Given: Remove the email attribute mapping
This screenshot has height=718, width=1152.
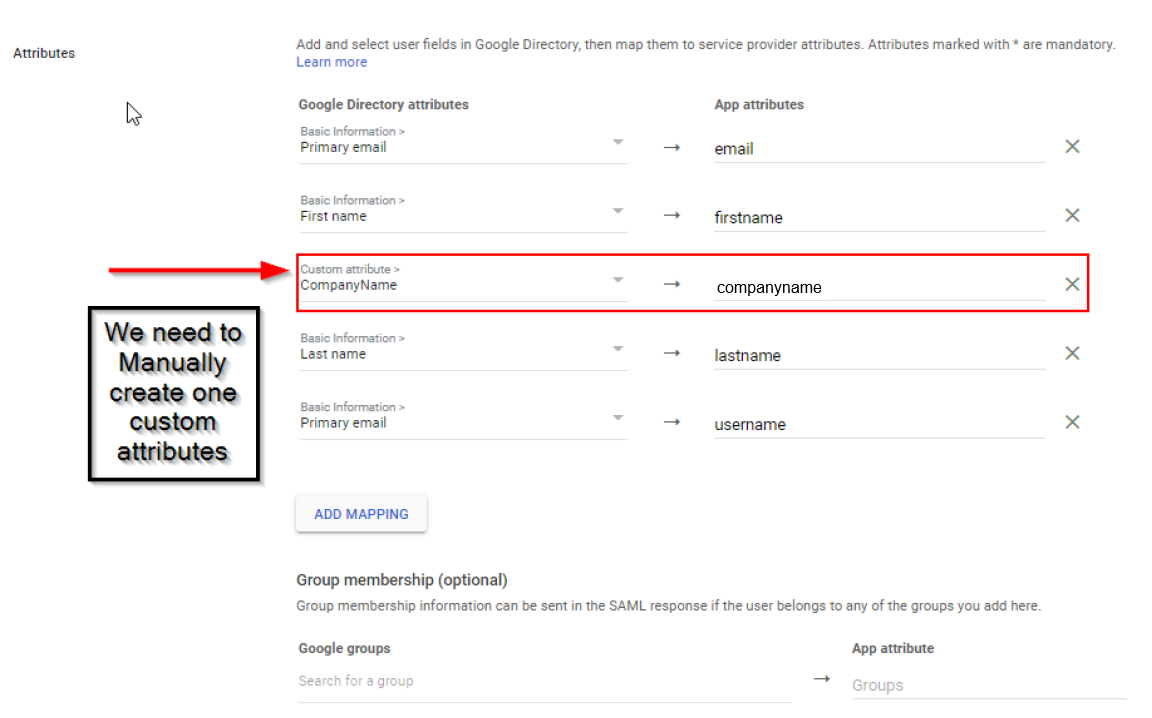Looking at the screenshot, I should 1072,147.
